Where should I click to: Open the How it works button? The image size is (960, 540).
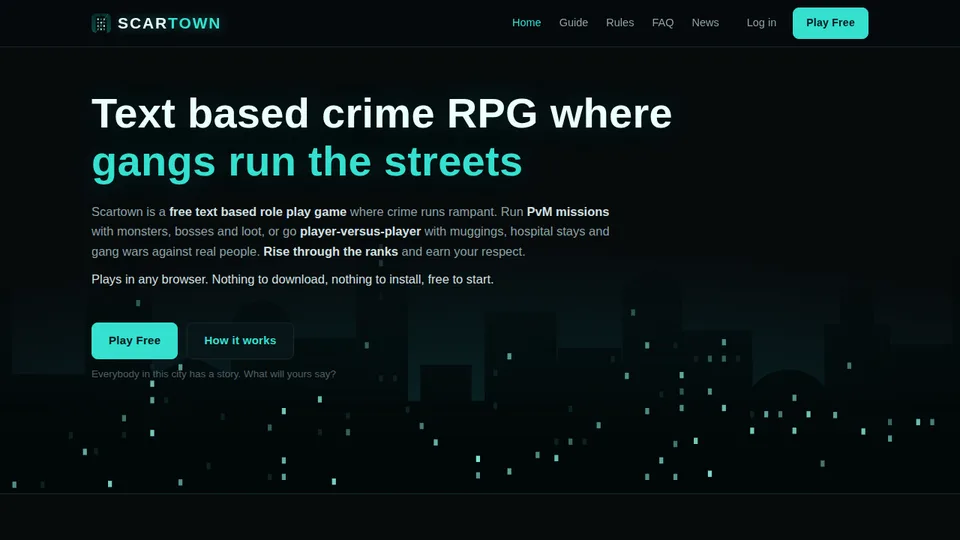tap(240, 340)
